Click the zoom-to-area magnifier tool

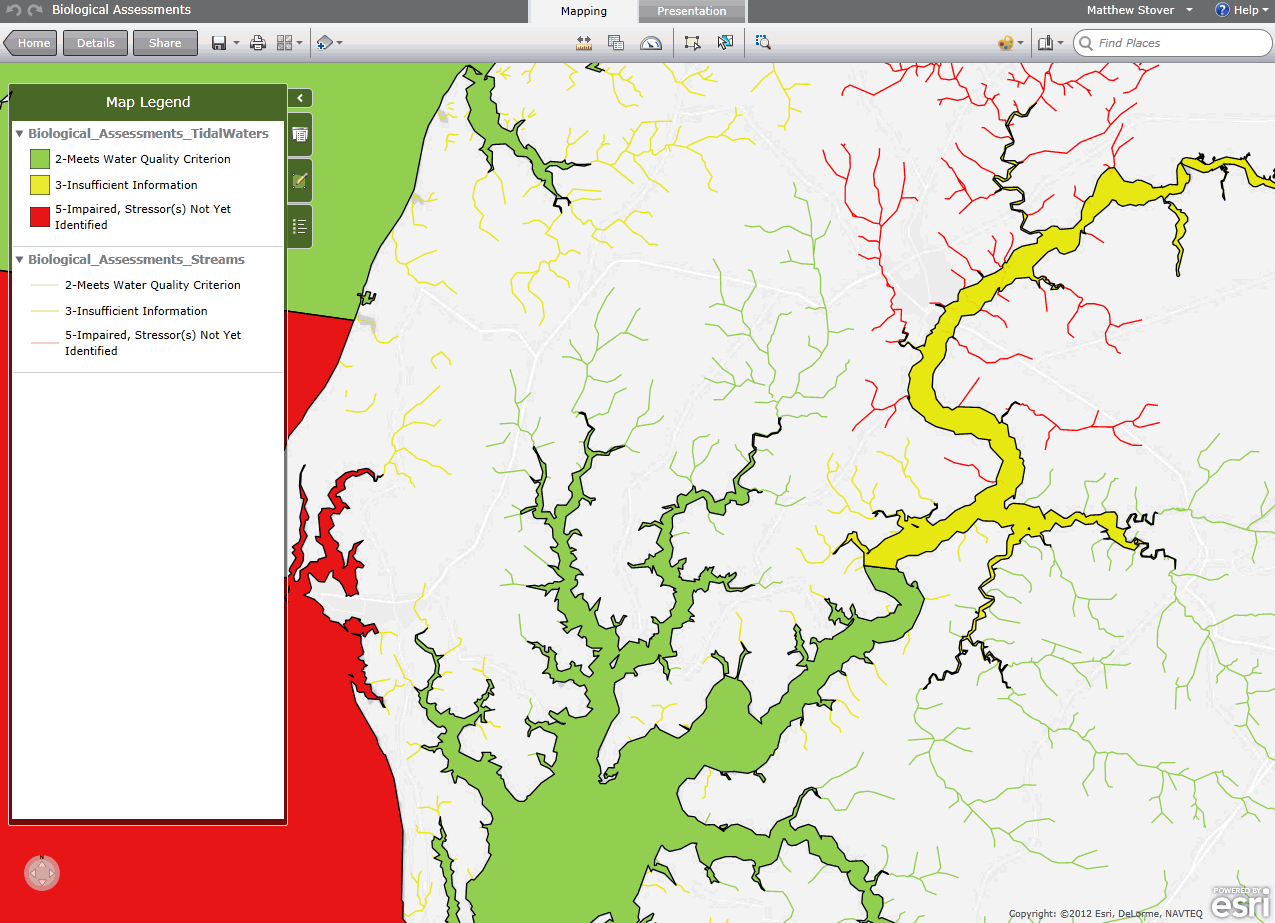(x=763, y=43)
